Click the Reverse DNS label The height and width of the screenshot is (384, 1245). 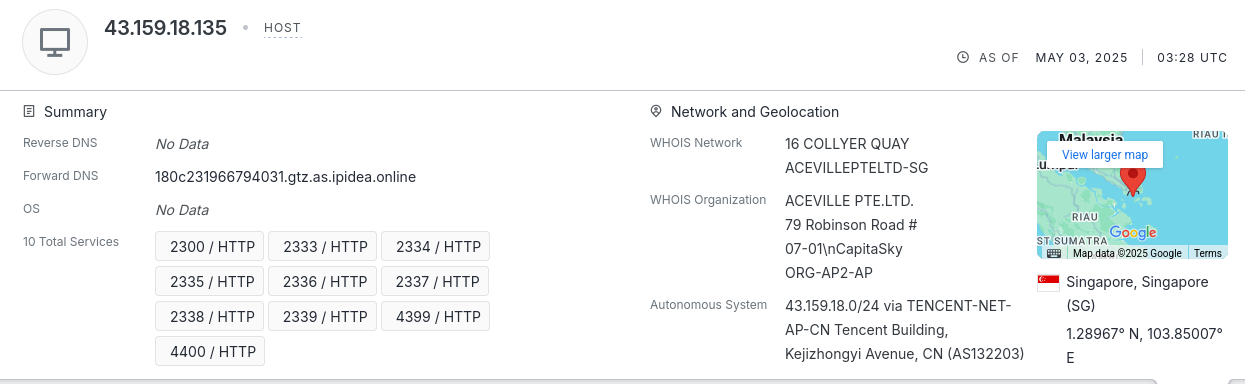pyautogui.click(x=60, y=143)
